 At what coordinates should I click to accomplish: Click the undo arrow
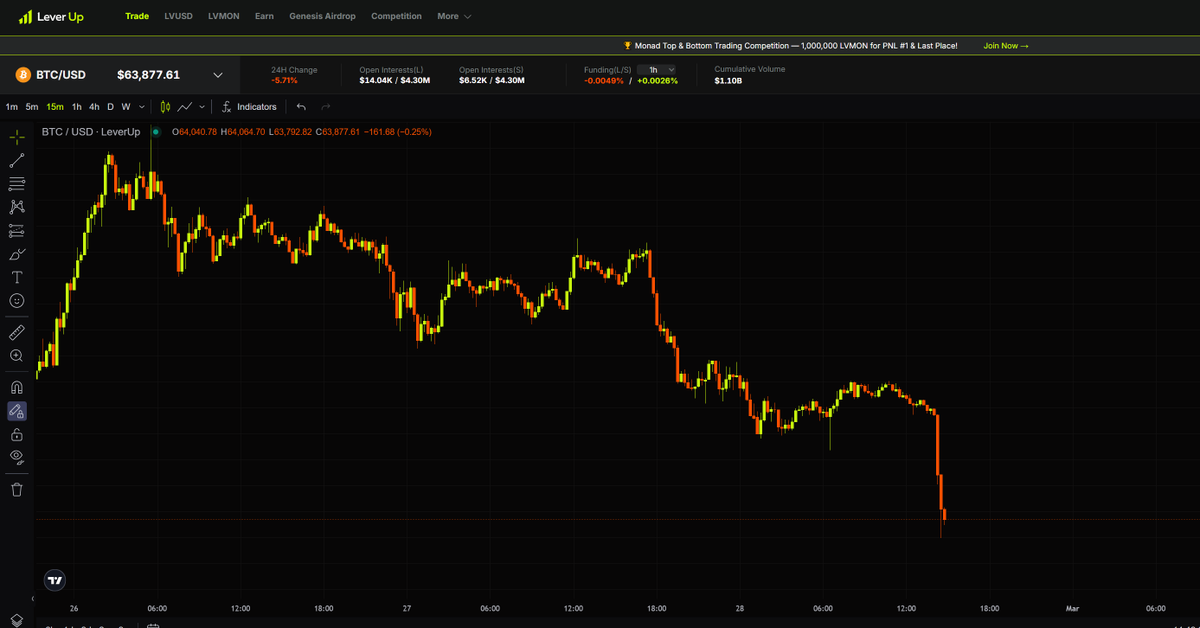tap(301, 107)
